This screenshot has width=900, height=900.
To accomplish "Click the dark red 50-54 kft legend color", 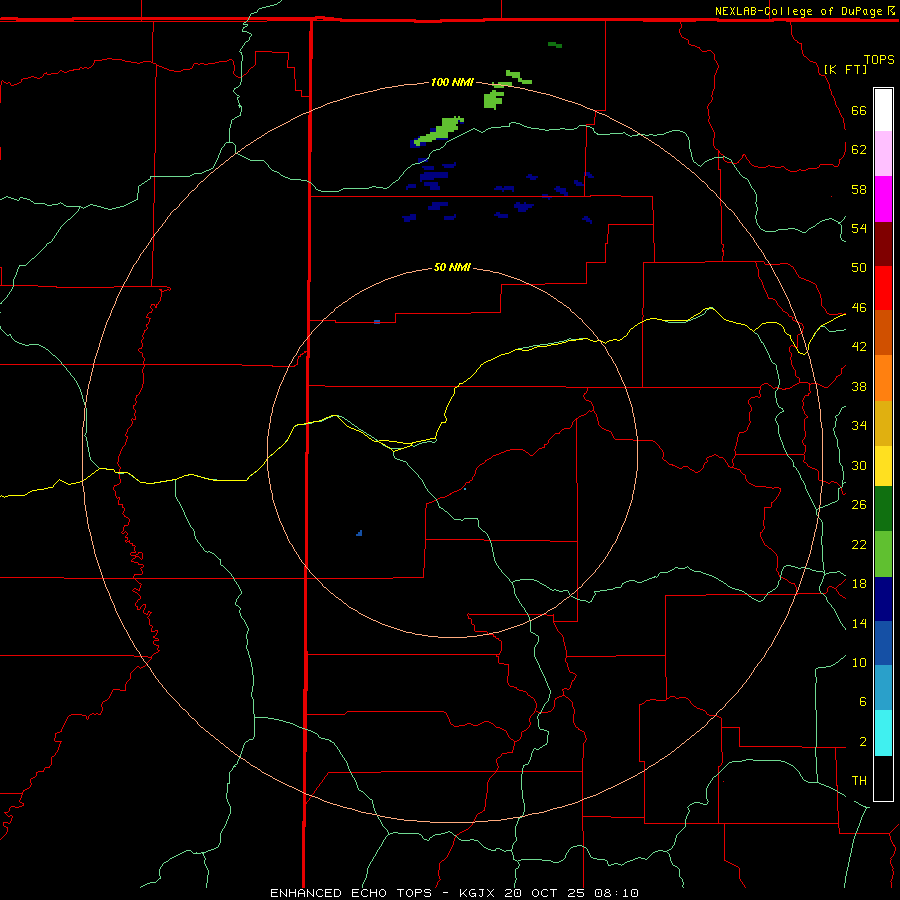I will click(x=883, y=244).
